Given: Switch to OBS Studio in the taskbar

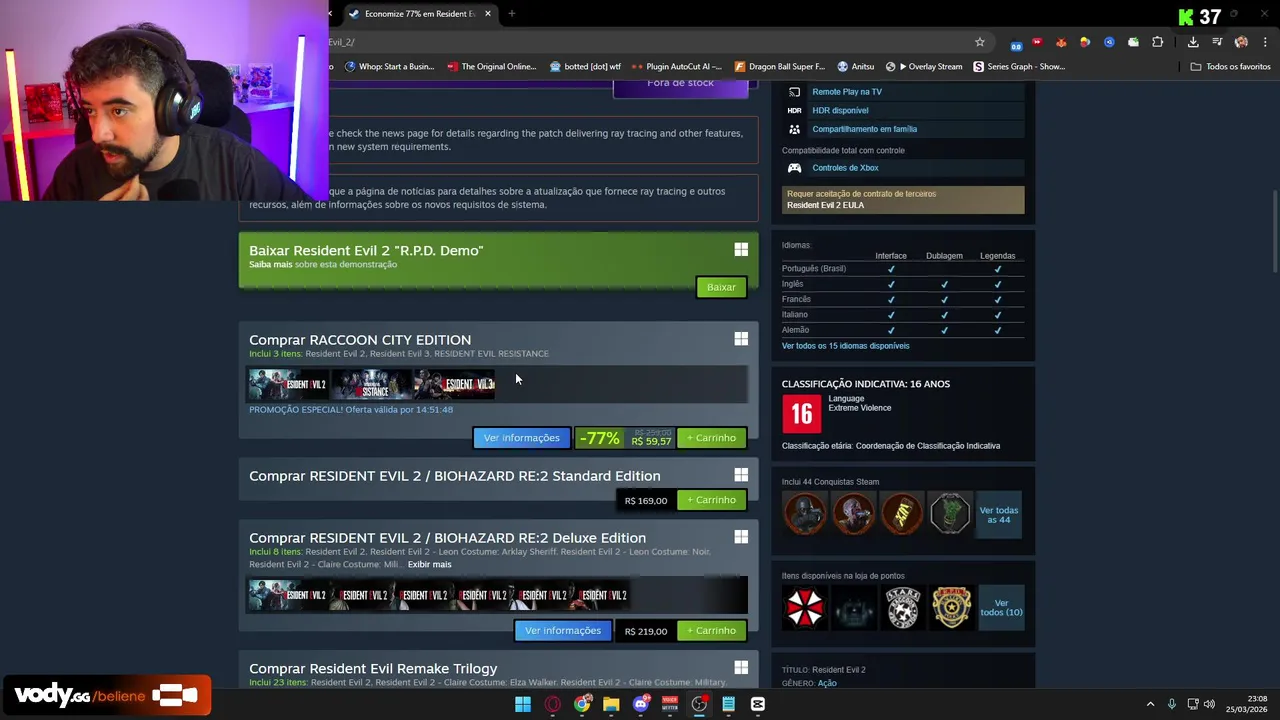Looking at the screenshot, I should pyautogui.click(x=699, y=704).
